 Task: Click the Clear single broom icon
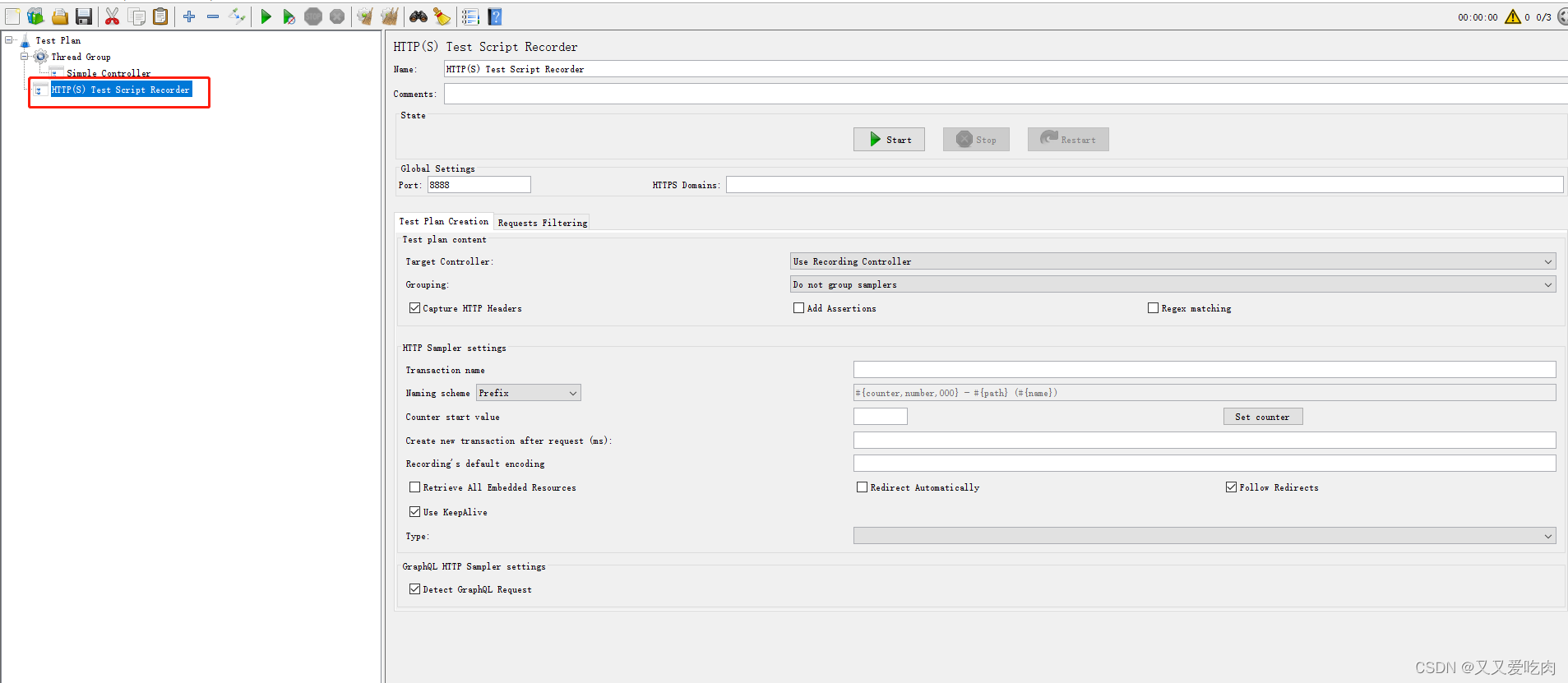click(x=365, y=16)
